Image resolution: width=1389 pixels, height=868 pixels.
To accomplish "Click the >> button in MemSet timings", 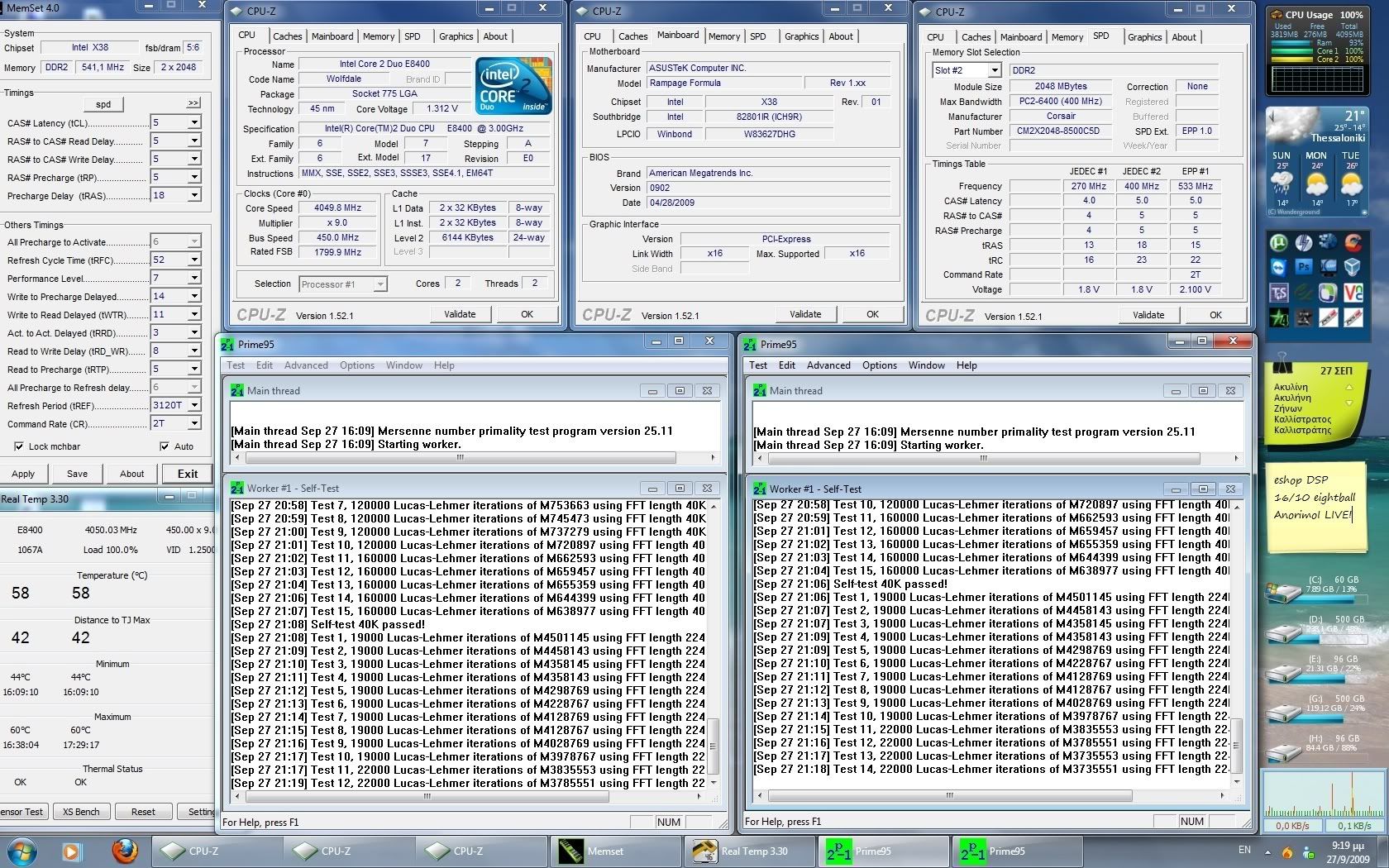I will point(193,104).
